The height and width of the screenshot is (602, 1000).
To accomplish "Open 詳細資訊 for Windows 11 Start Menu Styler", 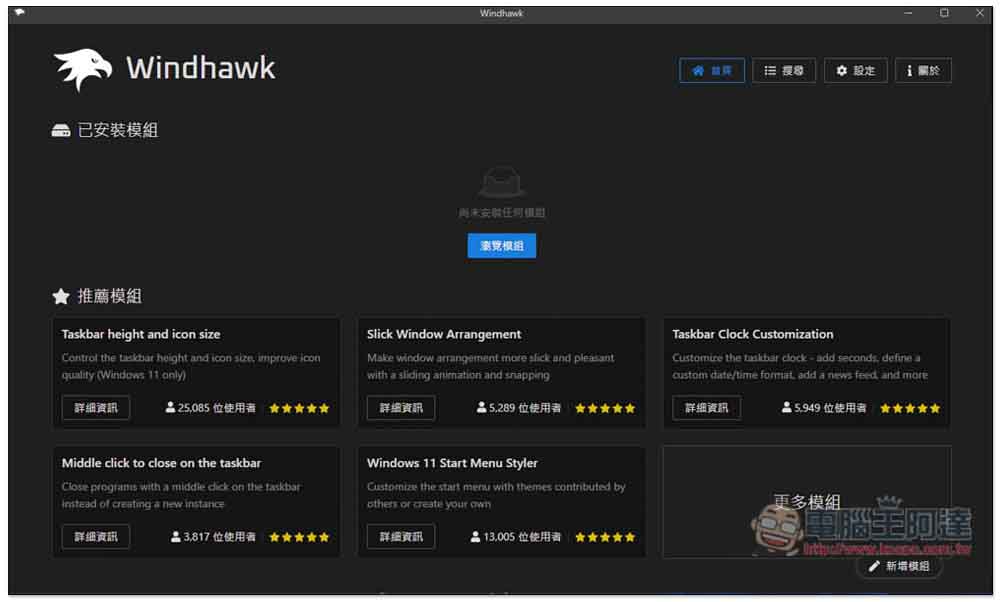I will pos(401,537).
